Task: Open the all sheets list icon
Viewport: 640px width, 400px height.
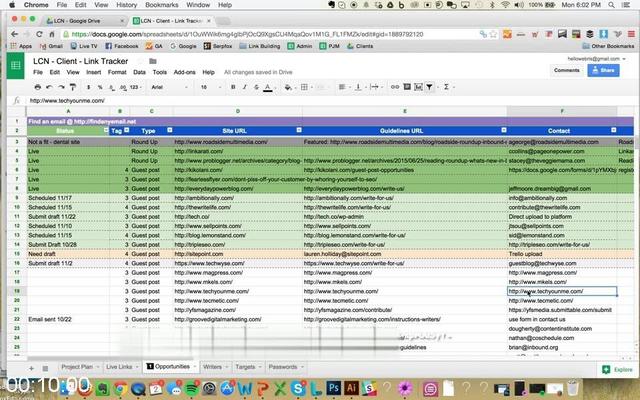Action: tap(45, 368)
